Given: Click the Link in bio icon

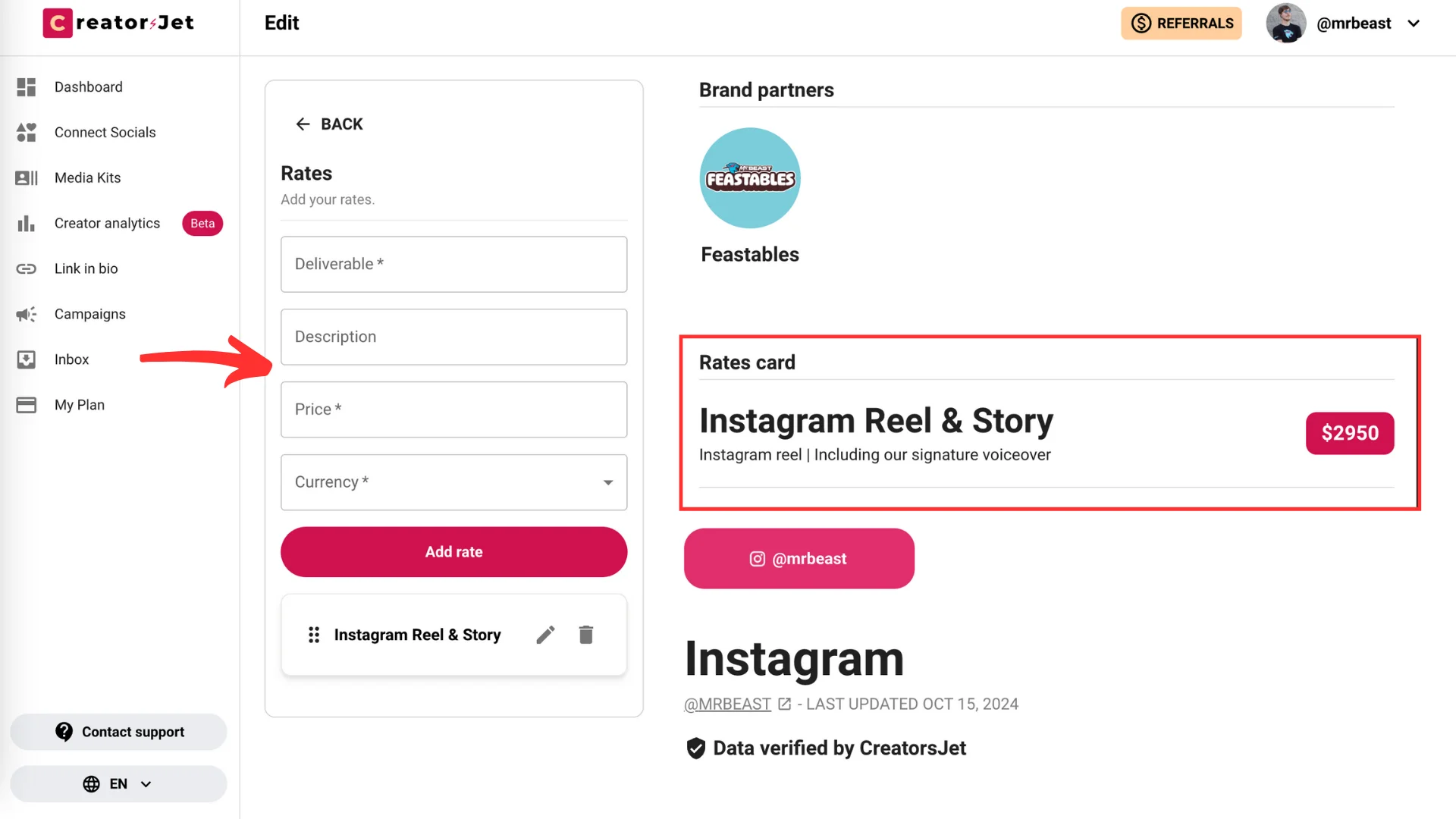Looking at the screenshot, I should tap(26, 269).
